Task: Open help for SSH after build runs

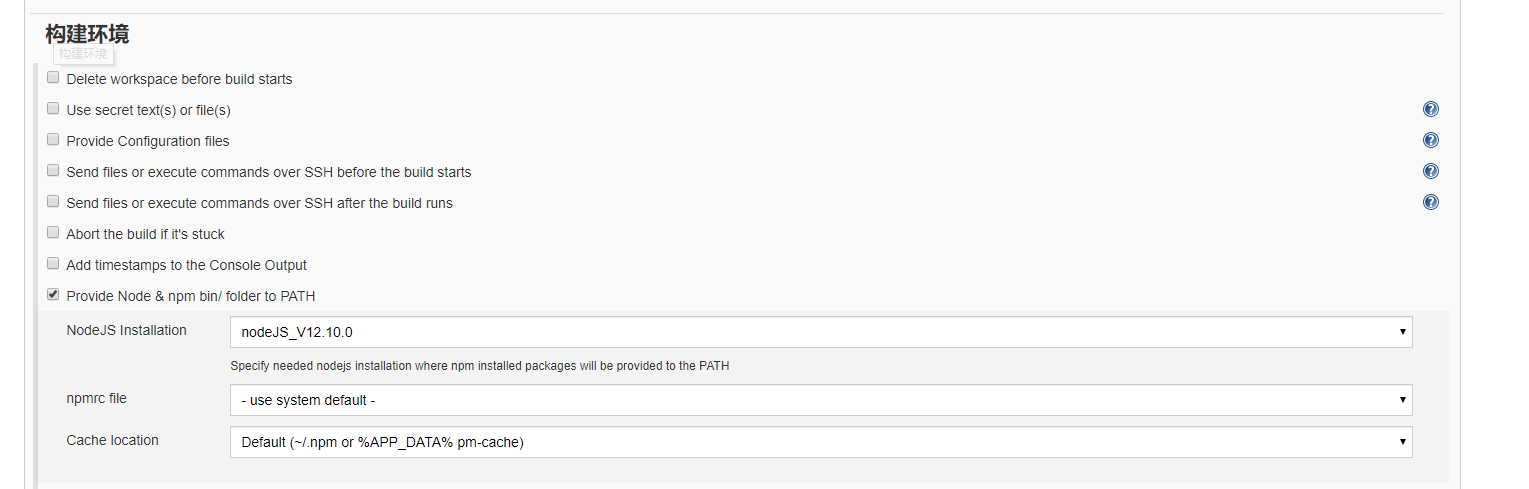Action: point(1430,202)
